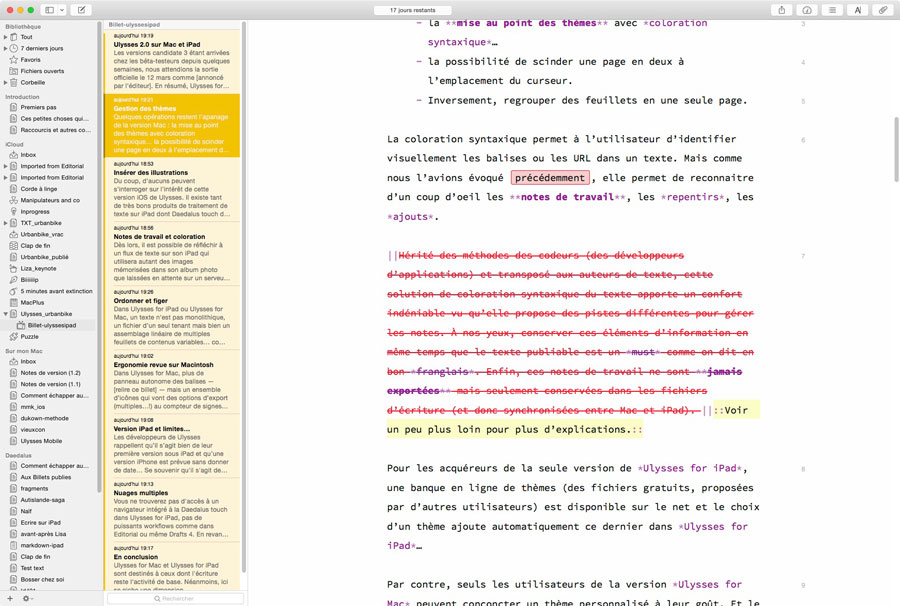Select the 'vieuxcon' group

point(33,430)
